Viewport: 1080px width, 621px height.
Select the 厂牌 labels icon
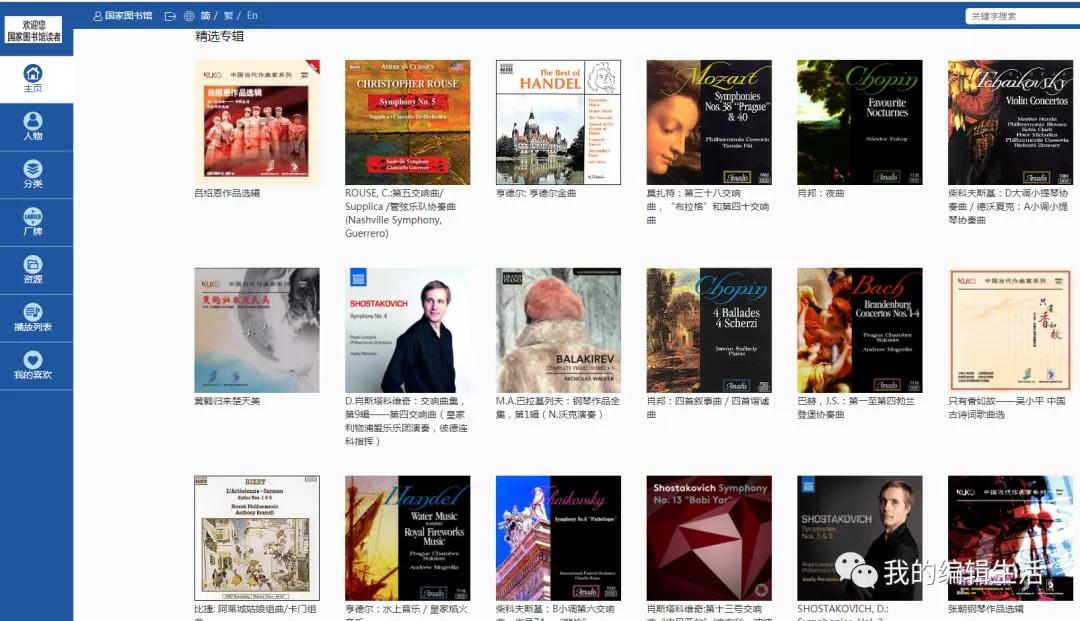point(33,217)
